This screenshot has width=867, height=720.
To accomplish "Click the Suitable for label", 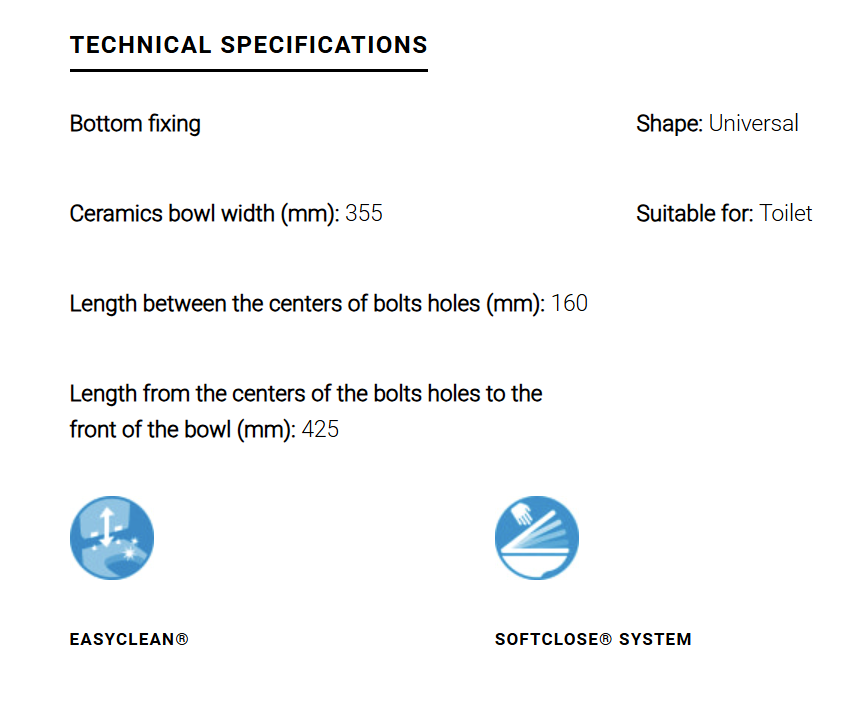I will pos(694,213).
